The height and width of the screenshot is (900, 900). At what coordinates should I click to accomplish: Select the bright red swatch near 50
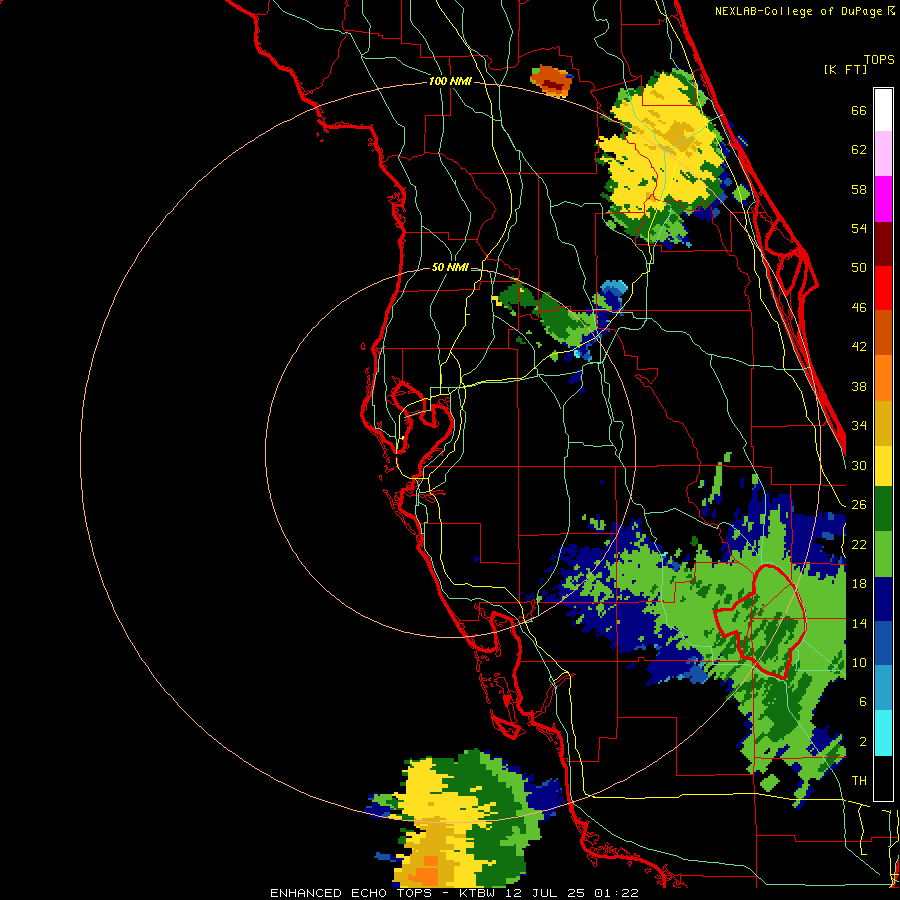[x=883, y=288]
